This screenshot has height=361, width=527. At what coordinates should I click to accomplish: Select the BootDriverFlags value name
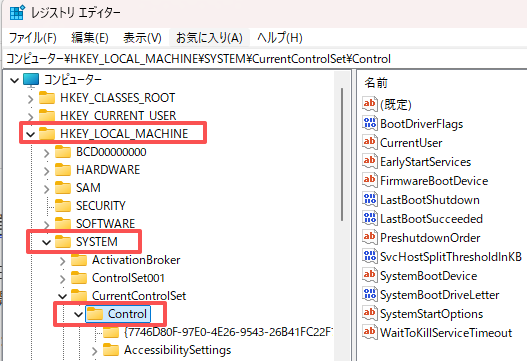coord(421,124)
